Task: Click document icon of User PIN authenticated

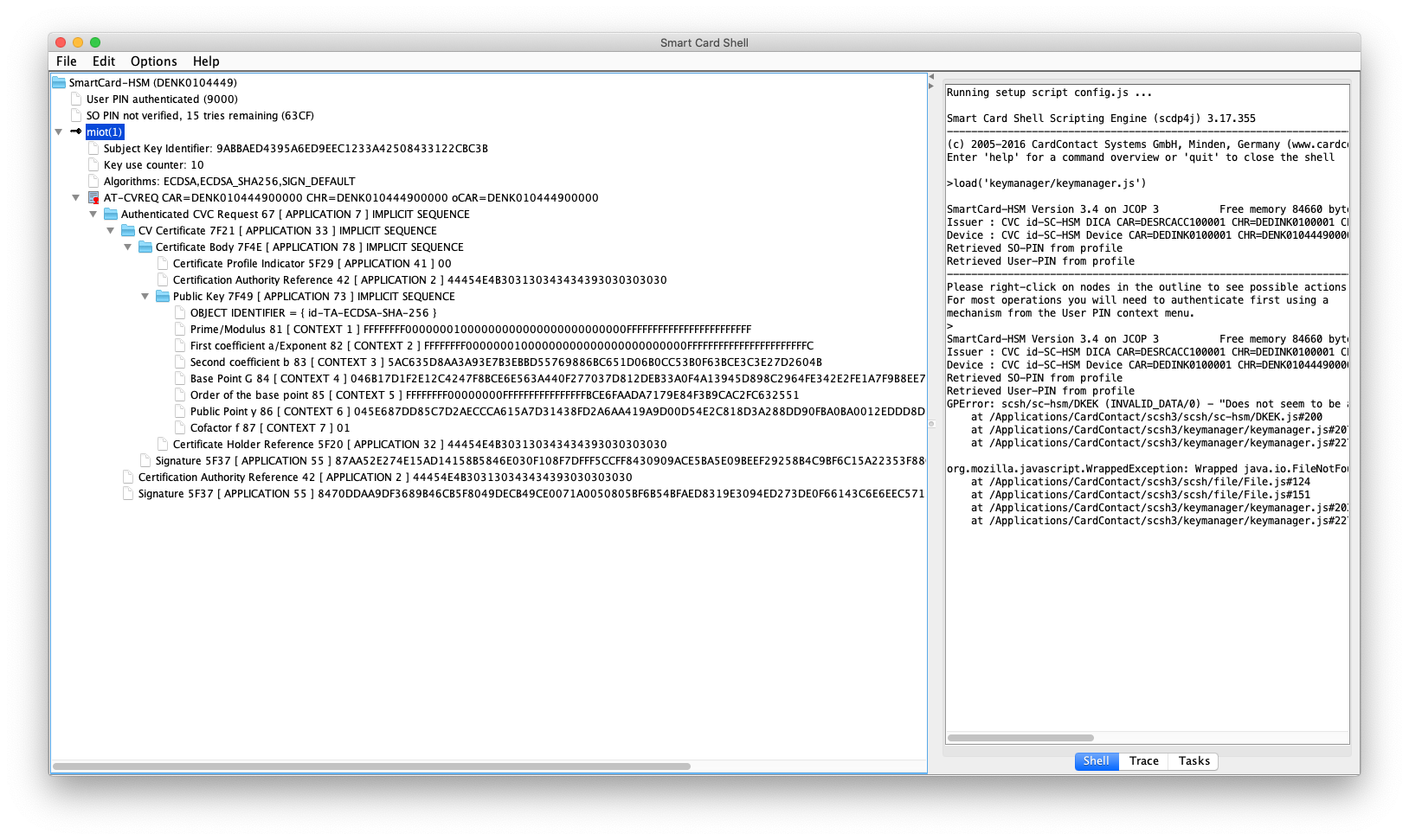Action: (x=76, y=99)
